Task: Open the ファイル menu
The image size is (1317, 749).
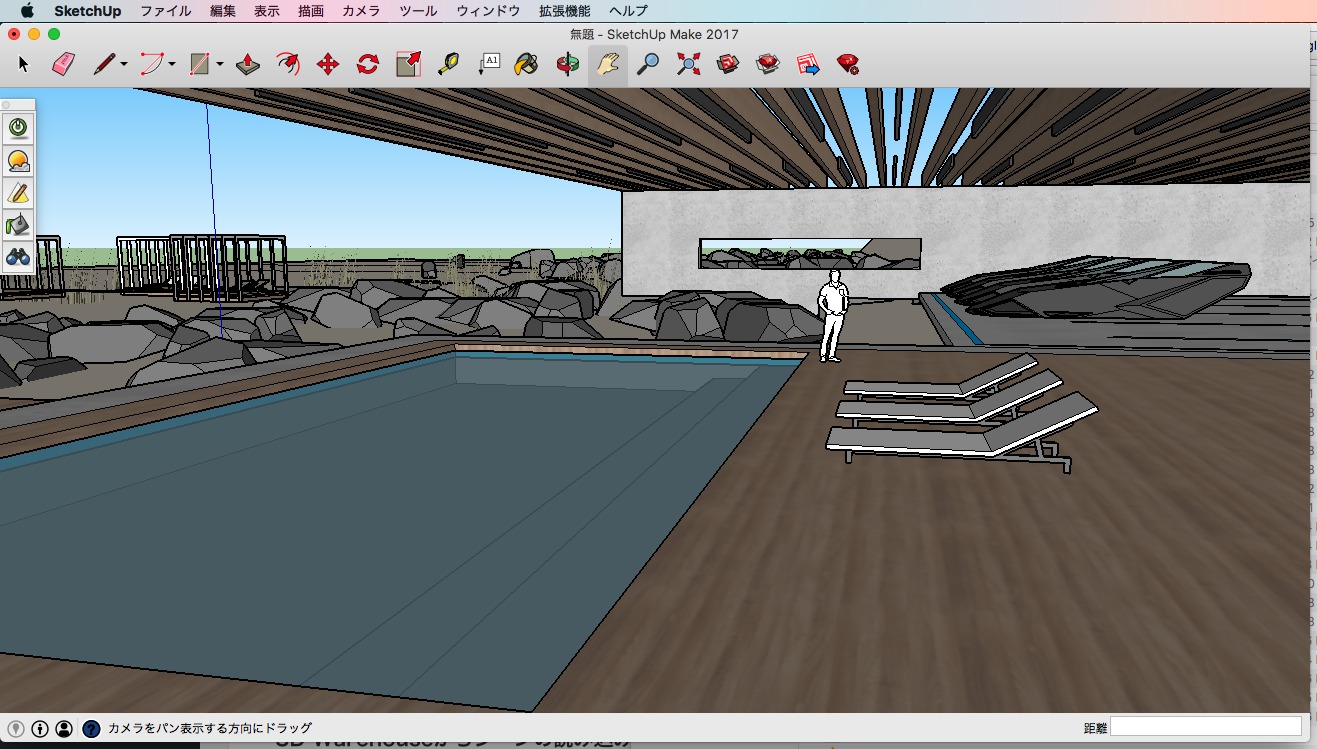Action: point(166,11)
